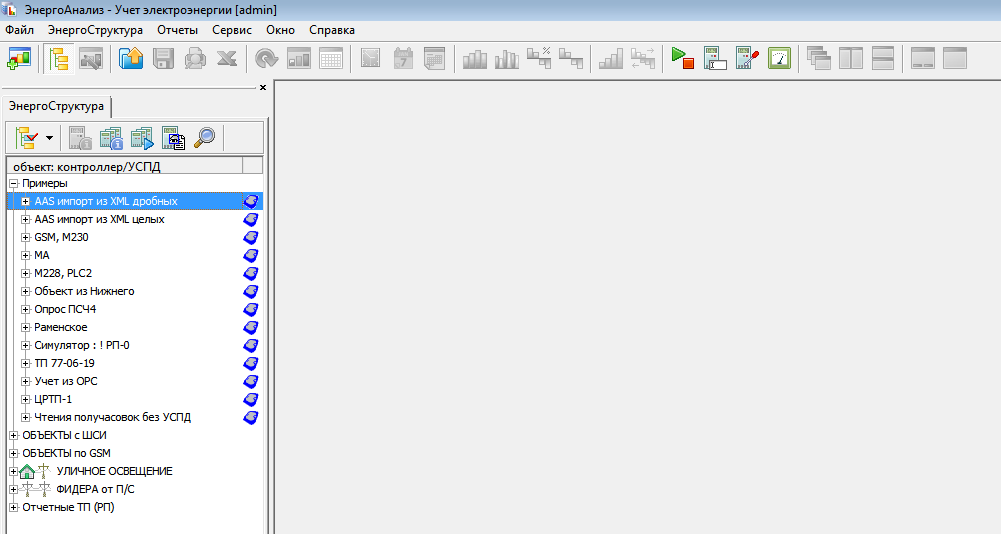Click the window with two bottom buttons icon
Image resolution: width=1001 pixels, height=534 pixels.
coord(922,59)
